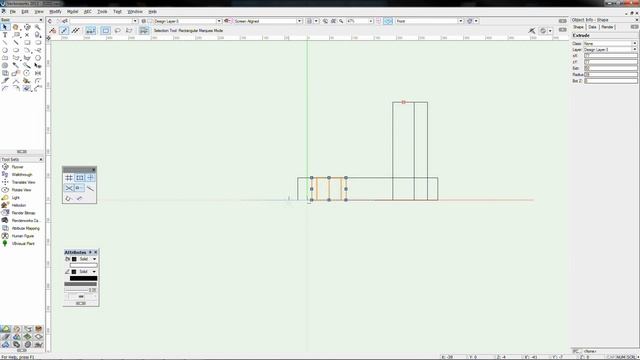Select the Mirror tool in Basic palette
The width and height of the screenshot is (640, 360).
coord(38,73)
